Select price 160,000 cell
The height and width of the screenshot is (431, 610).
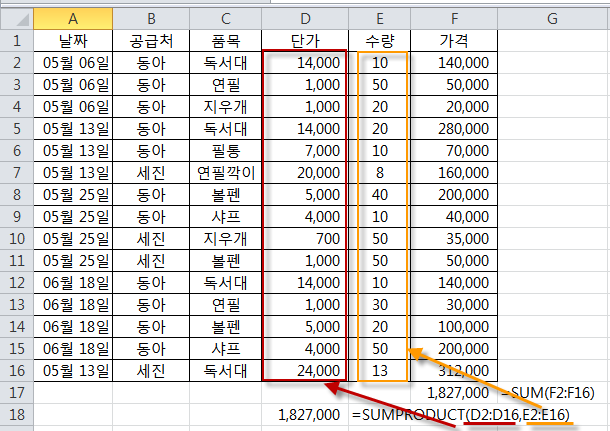(x=454, y=172)
